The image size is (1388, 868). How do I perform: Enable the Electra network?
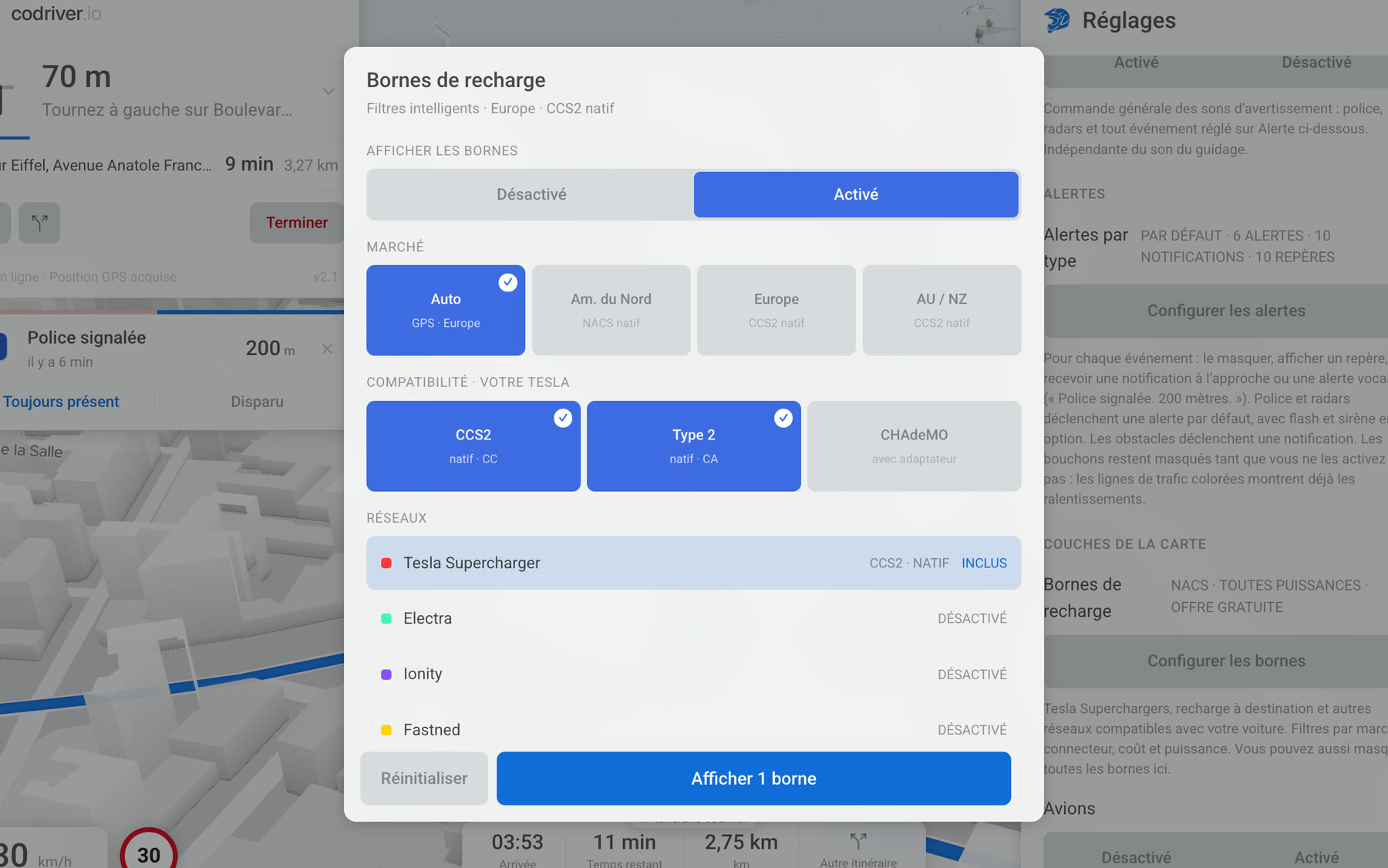694,618
